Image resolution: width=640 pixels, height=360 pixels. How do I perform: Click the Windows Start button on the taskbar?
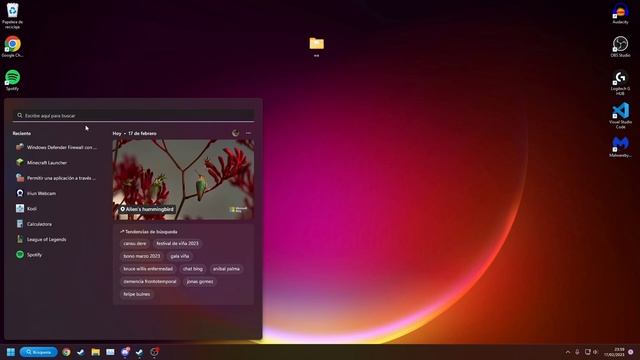click(11, 352)
